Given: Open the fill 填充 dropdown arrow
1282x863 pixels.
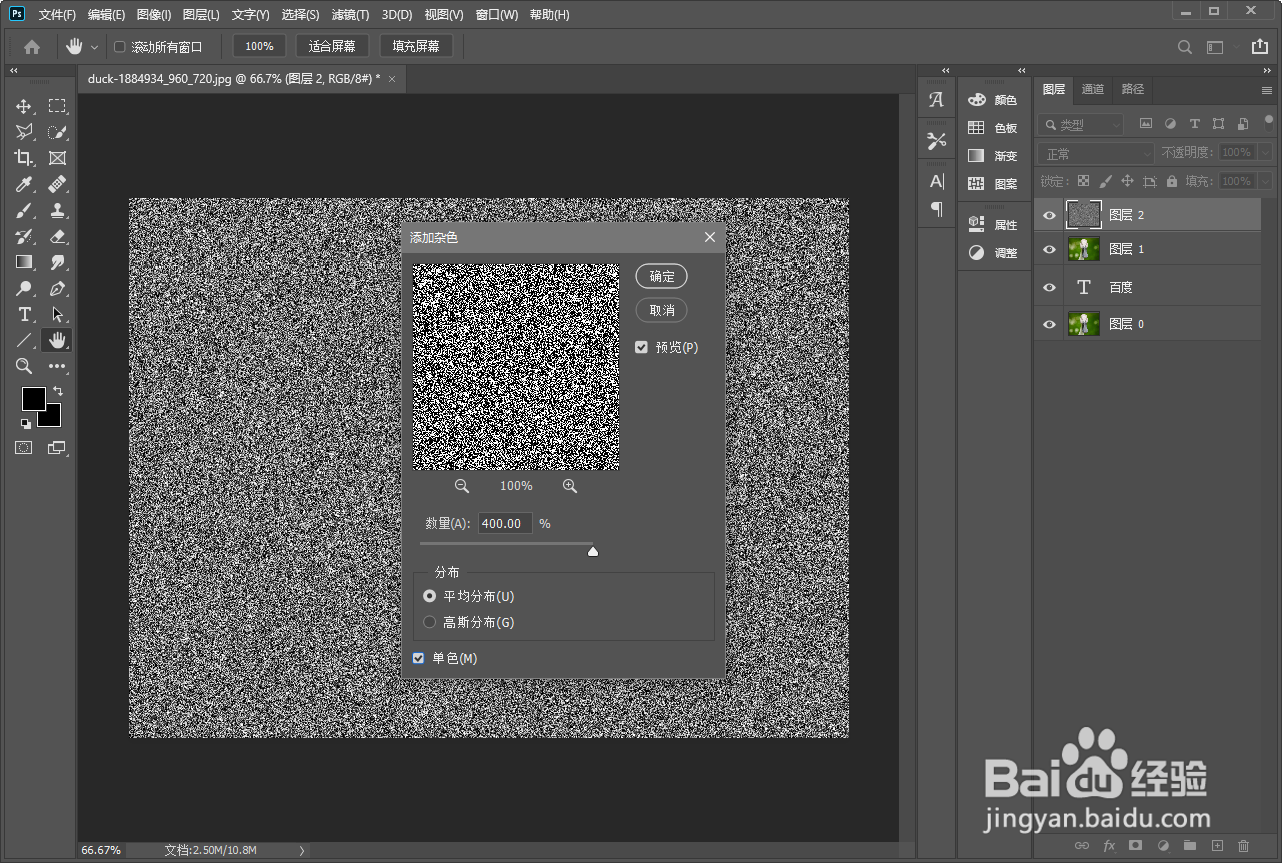Looking at the screenshot, I should click(1265, 181).
